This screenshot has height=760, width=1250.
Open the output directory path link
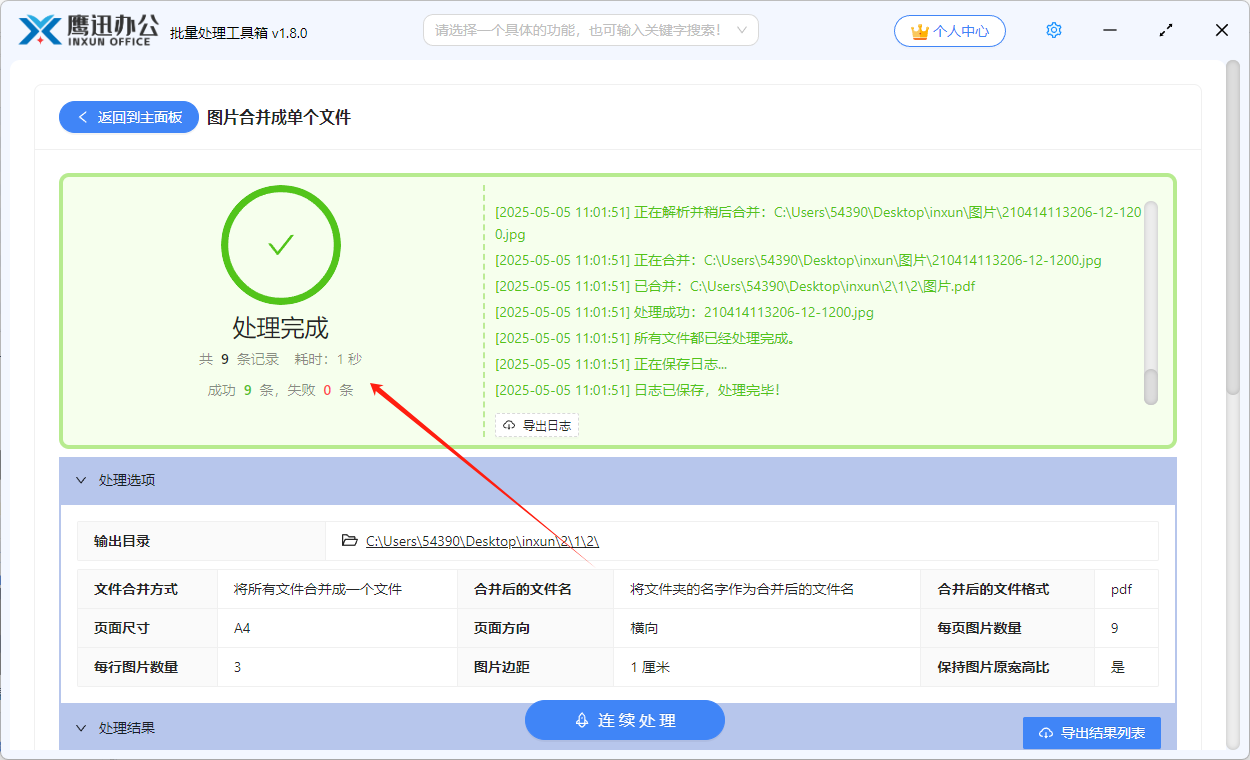pos(482,541)
